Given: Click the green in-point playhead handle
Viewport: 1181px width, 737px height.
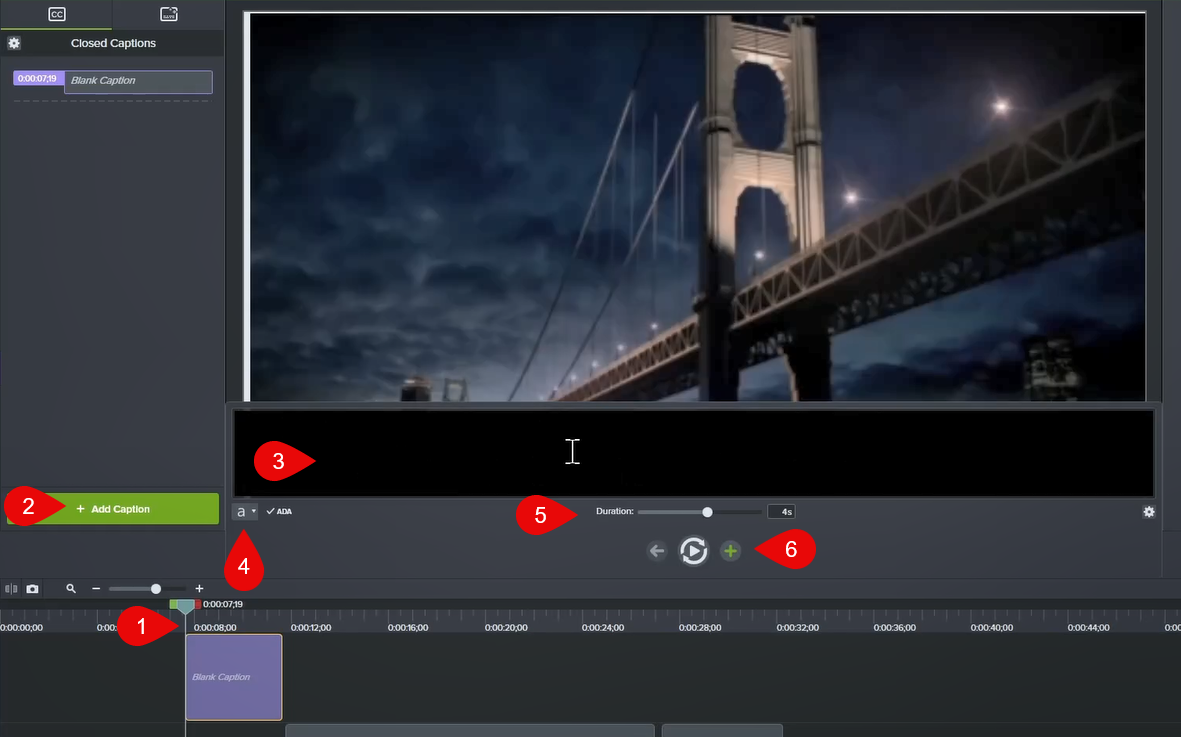Looking at the screenshot, I should coord(174,604).
